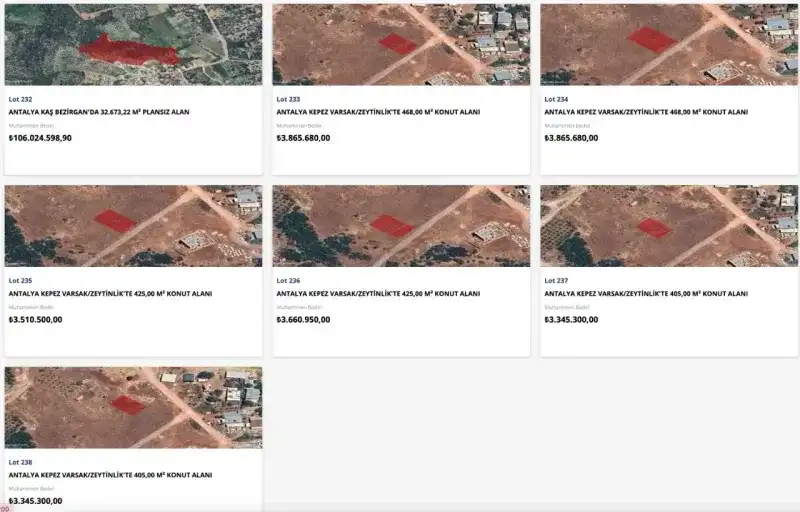Open the Lot 234 468,00 m² listing title
This screenshot has height=512, width=800.
(646, 113)
